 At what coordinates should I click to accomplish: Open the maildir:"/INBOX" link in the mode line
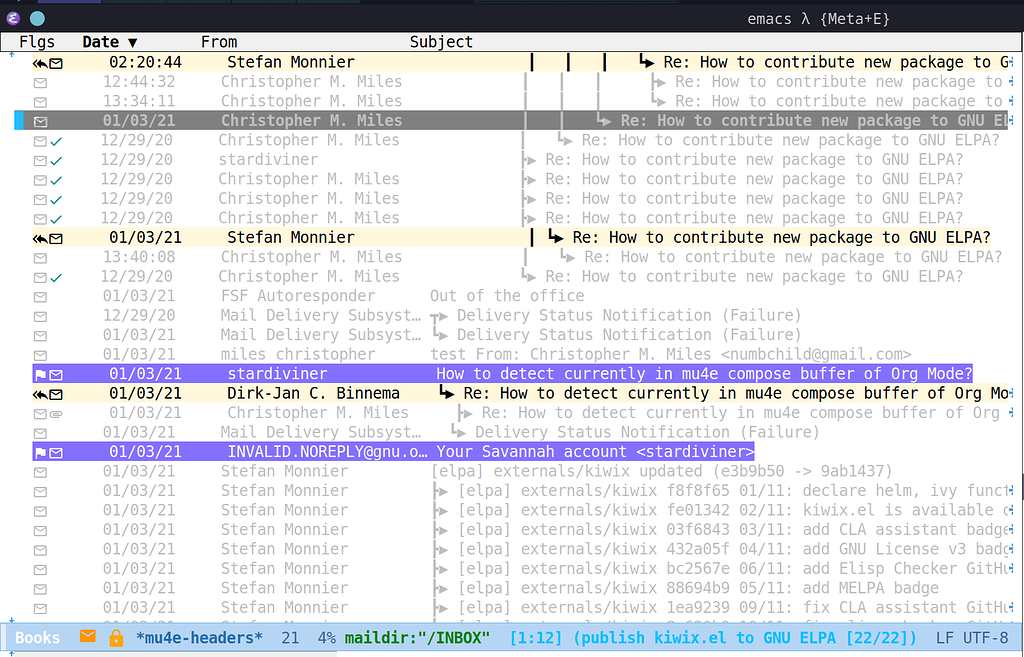point(417,637)
